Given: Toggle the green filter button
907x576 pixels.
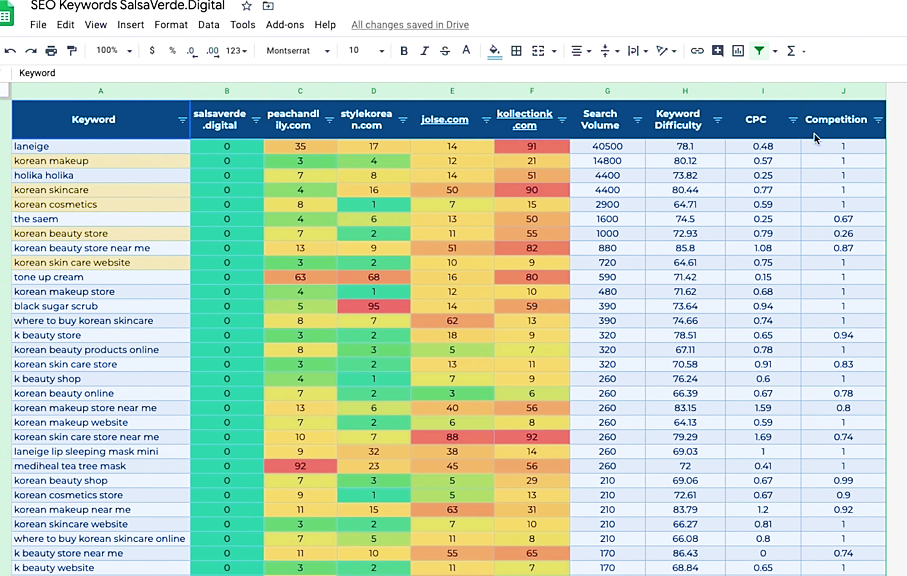Looking at the screenshot, I should coord(759,51).
